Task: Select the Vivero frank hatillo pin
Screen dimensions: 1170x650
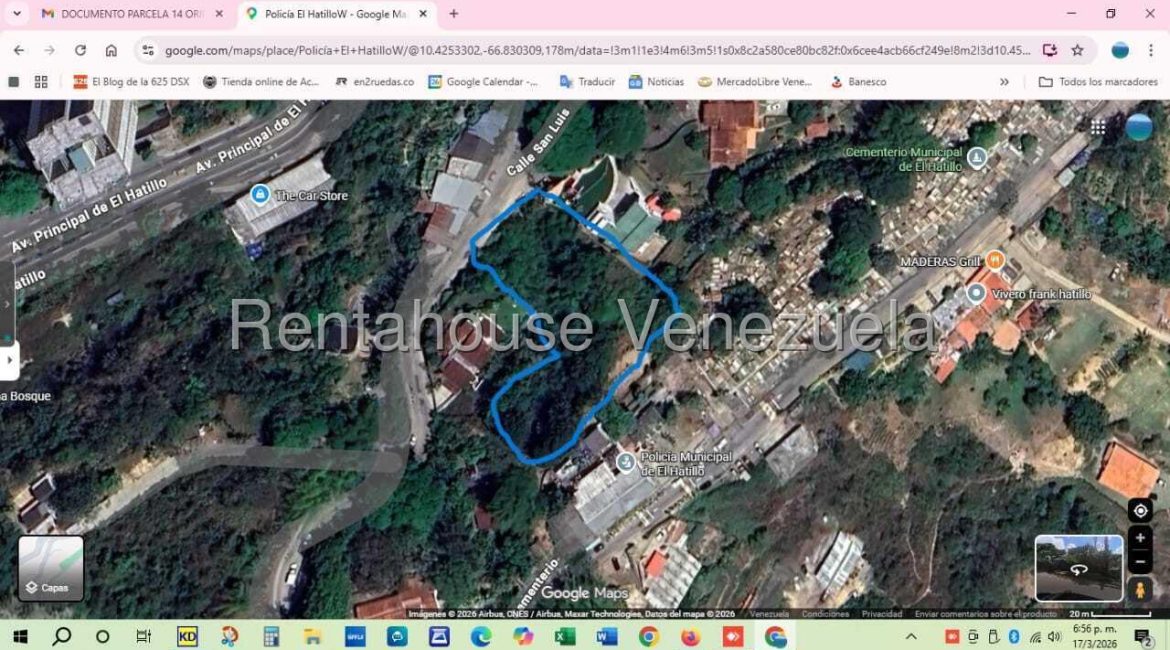Action: pos(976,293)
